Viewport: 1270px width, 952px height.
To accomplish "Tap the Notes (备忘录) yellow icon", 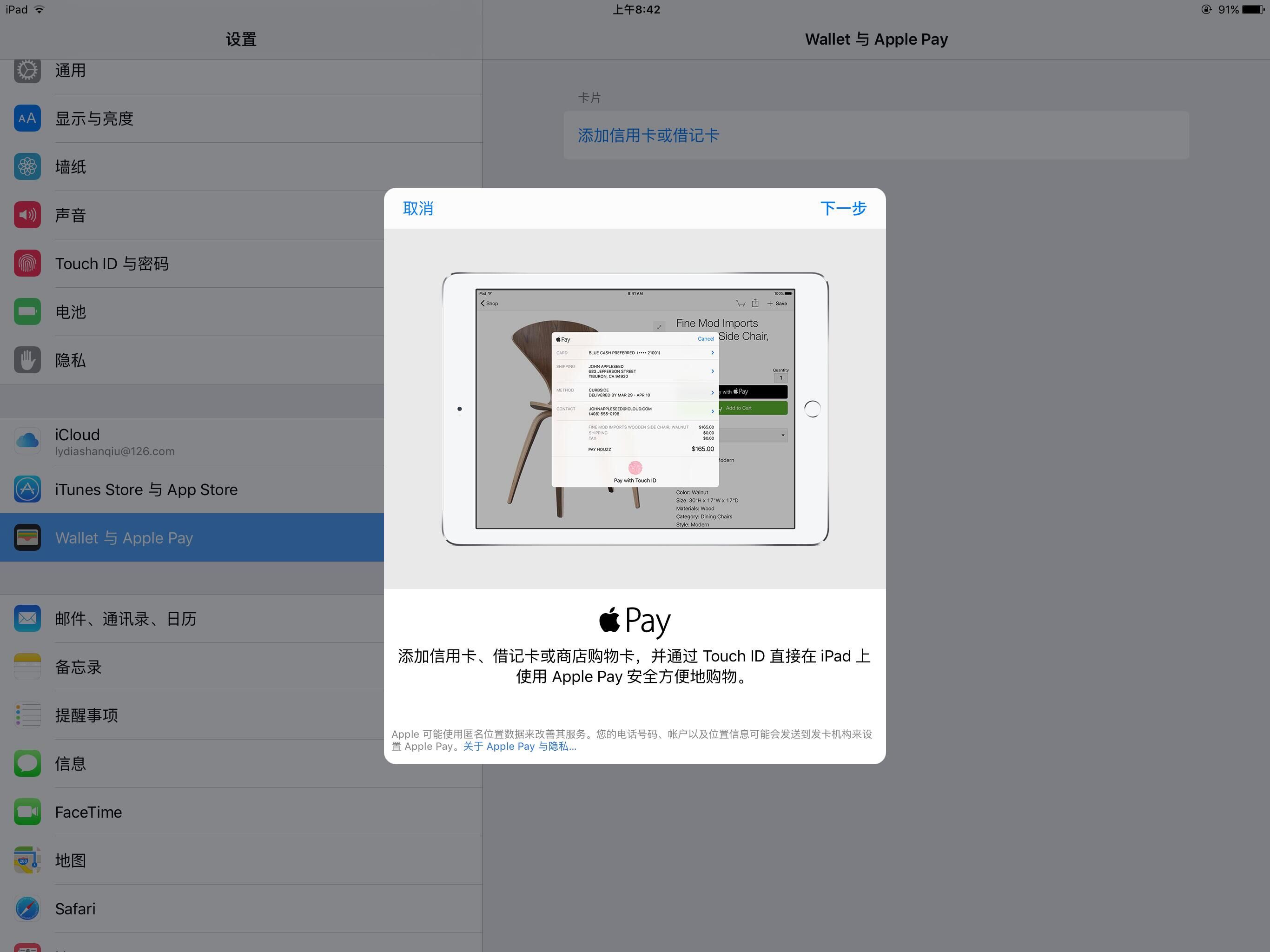I will [x=27, y=667].
